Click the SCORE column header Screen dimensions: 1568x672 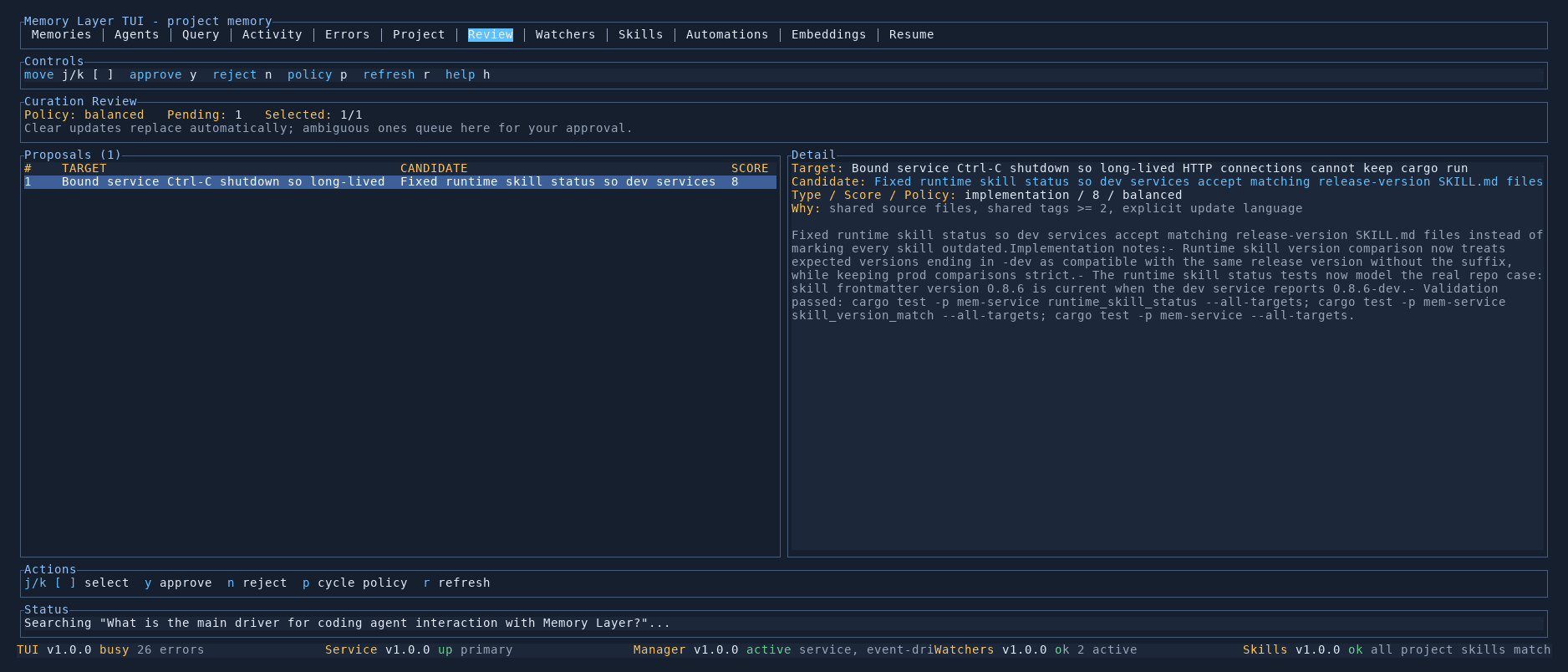pos(750,168)
